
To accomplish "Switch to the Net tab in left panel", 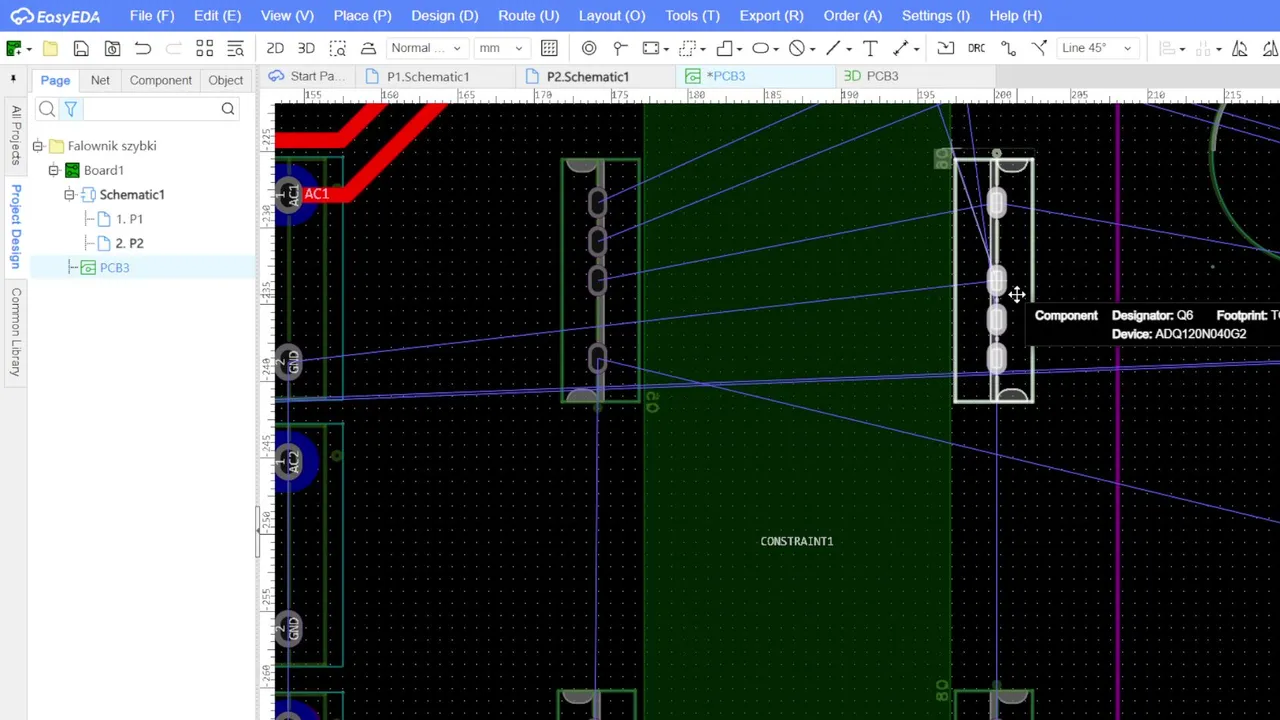I will tap(100, 80).
